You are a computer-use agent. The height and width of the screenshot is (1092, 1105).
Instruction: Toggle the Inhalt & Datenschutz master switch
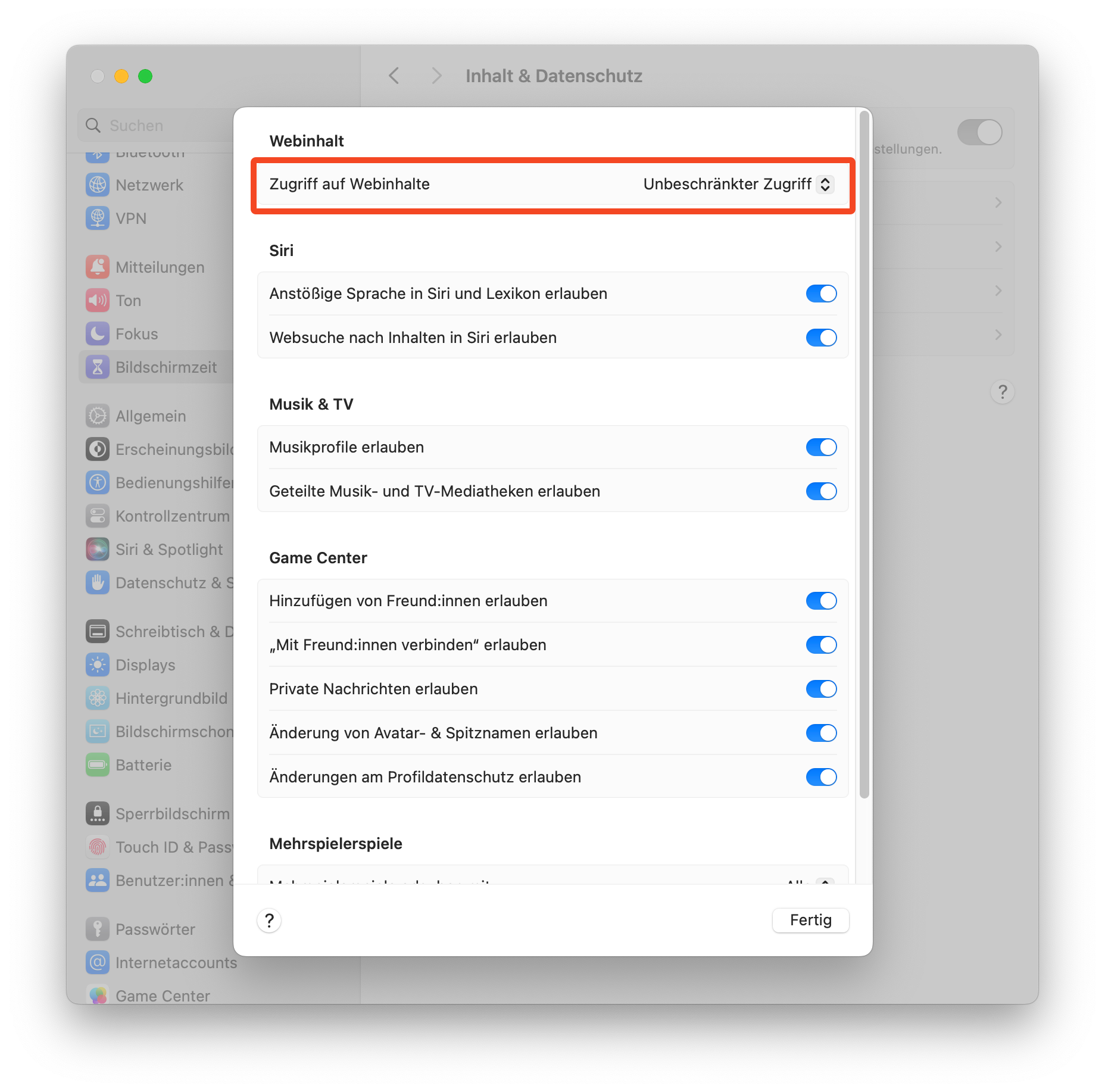[x=979, y=132]
